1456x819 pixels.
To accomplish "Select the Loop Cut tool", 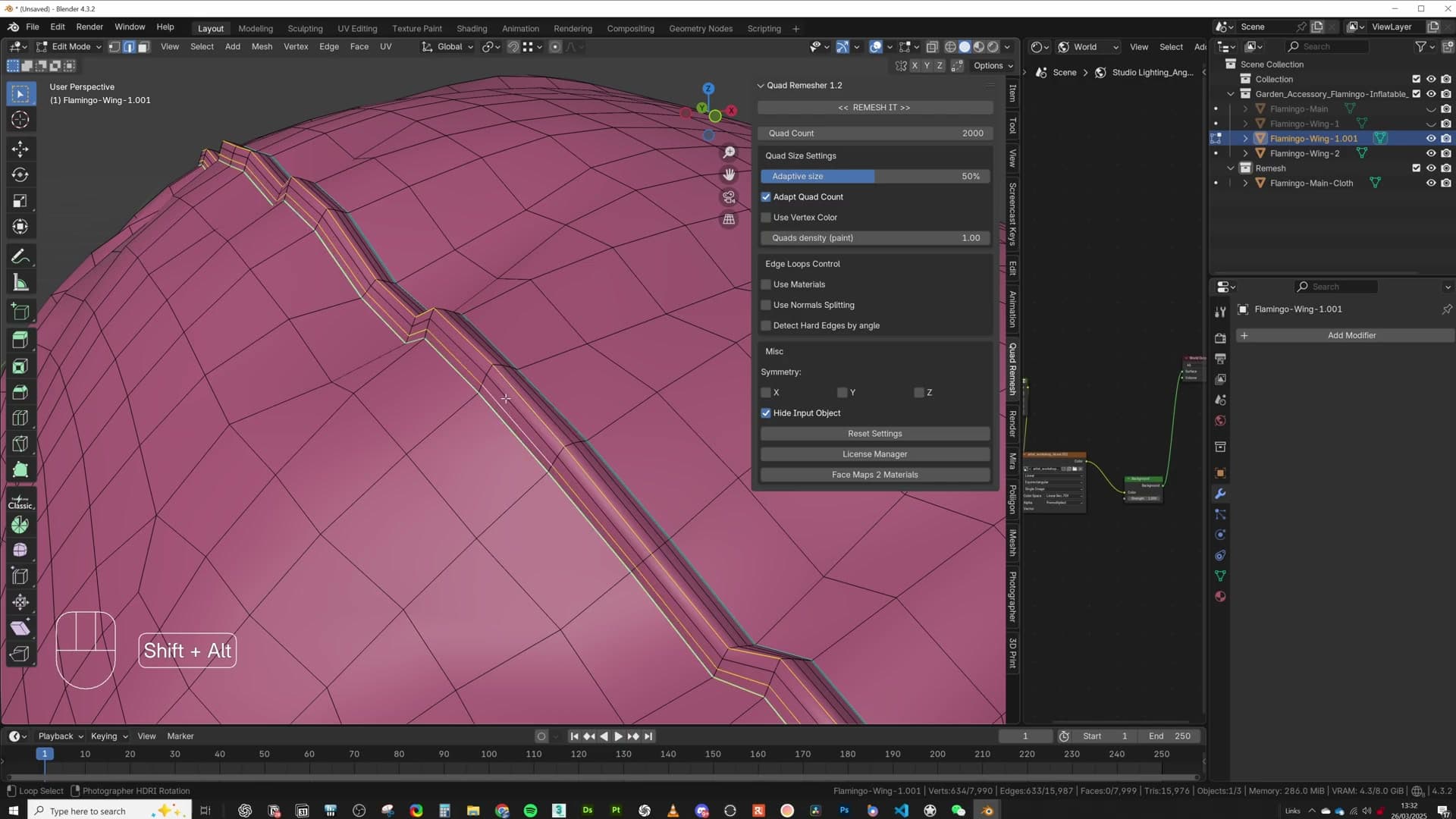I will click(20, 419).
